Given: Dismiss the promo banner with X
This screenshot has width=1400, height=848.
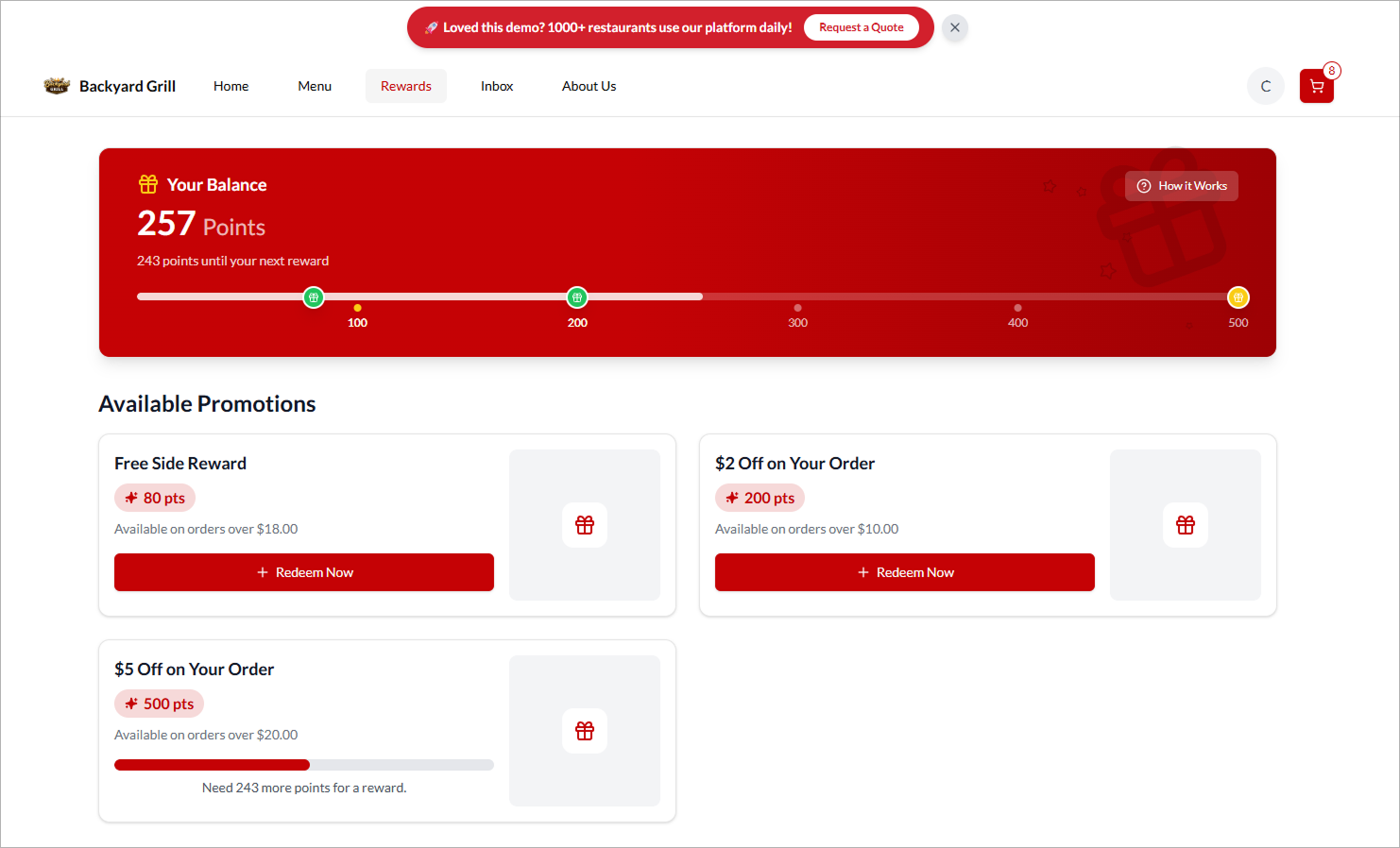Looking at the screenshot, I should pos(955,27).
